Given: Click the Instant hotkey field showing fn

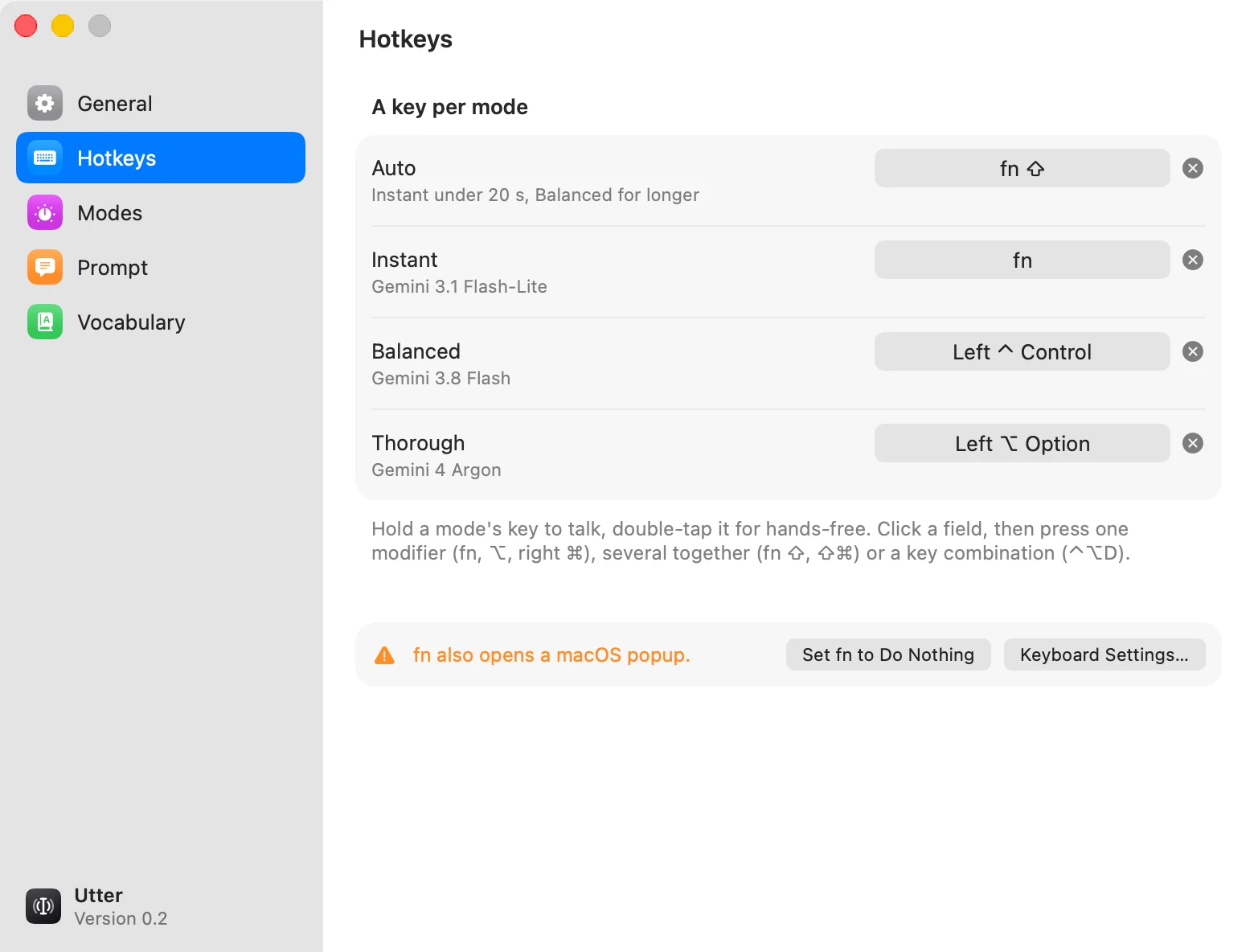Looking at the screenshot, I should coord(1022,260).
